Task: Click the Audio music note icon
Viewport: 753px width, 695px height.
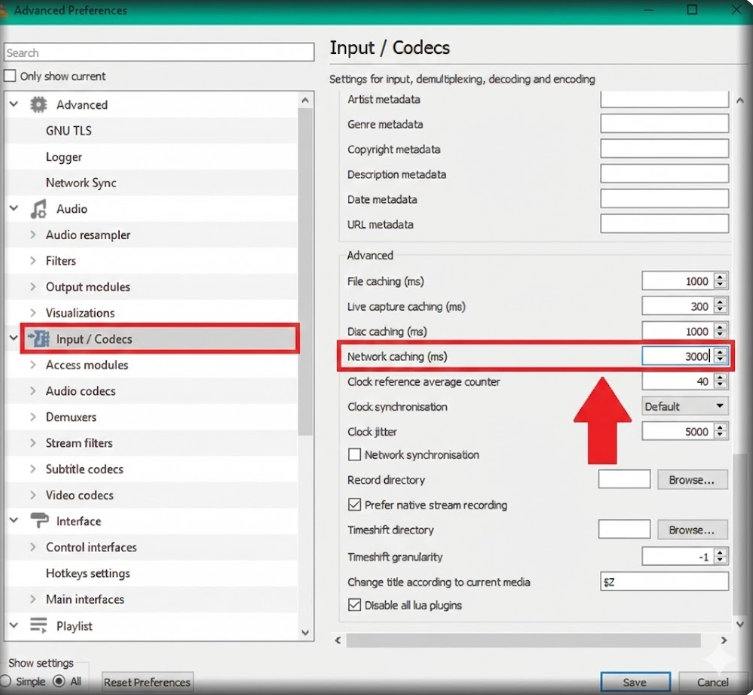Action: pos(38,209)
